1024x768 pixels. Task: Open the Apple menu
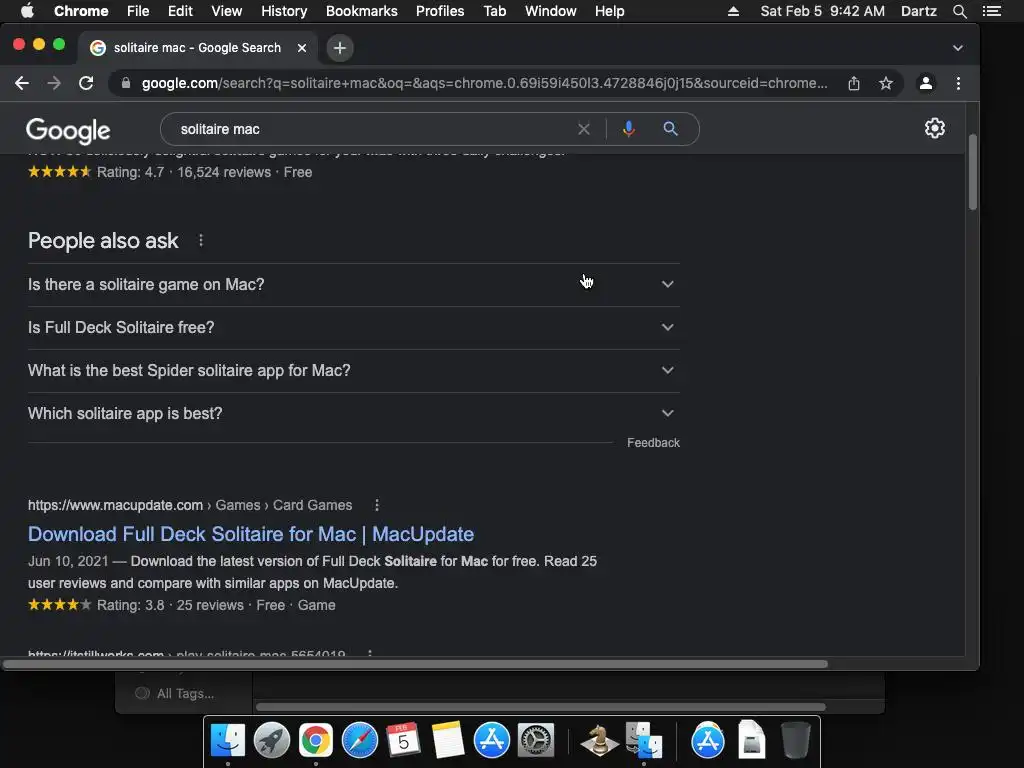pyautogui.click(x=27, y=11)
